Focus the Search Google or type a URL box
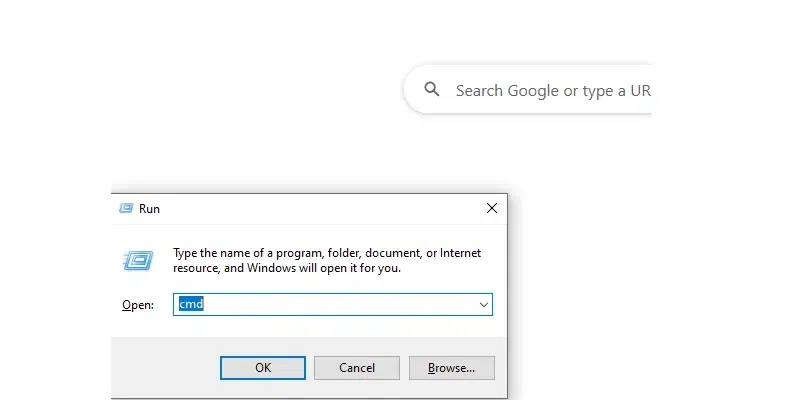 click(528, 90)
